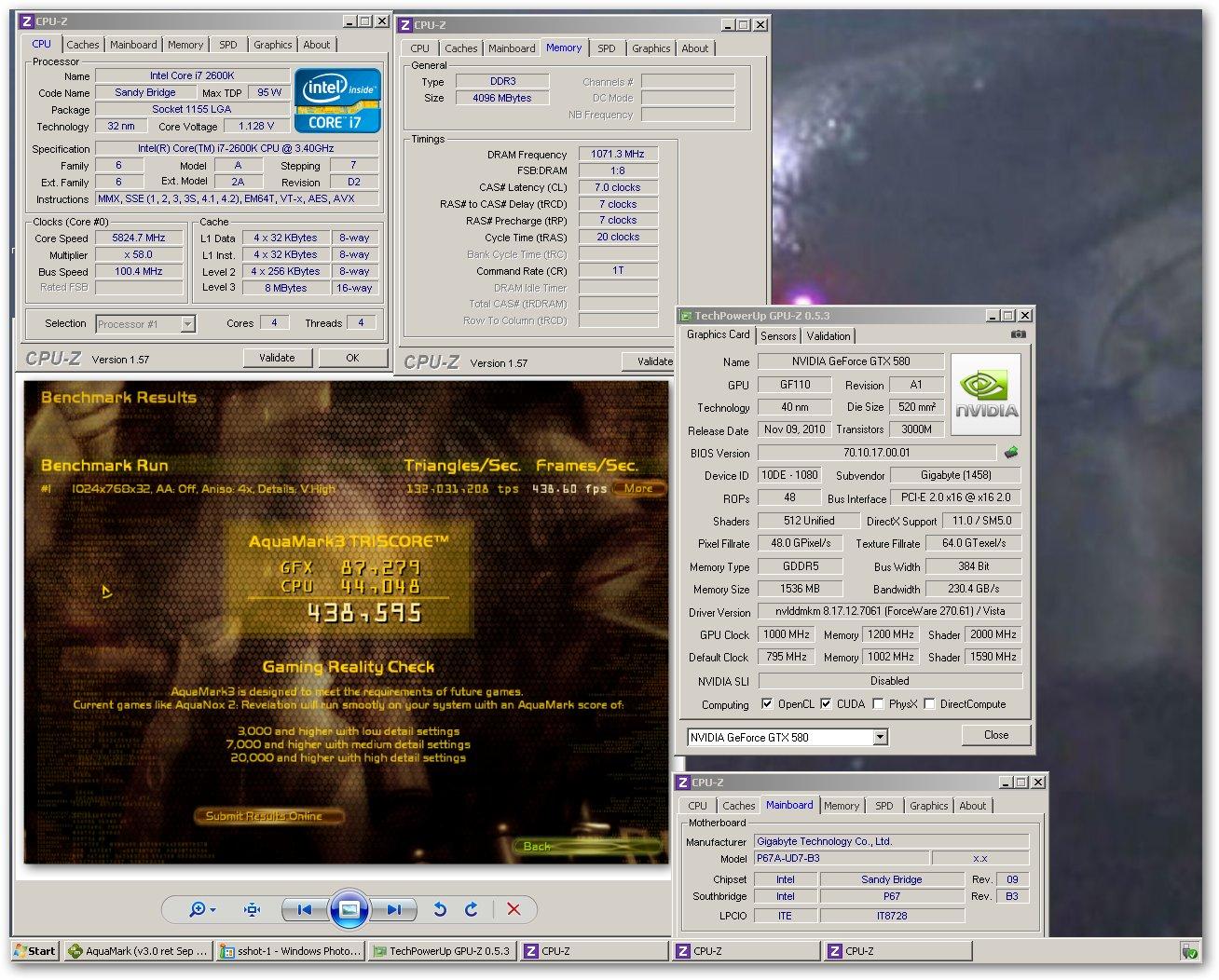Click the CPU-Z title bar icon in CPU window
Viewport: 1219px width, 980px height.
[x=27, y=20]
